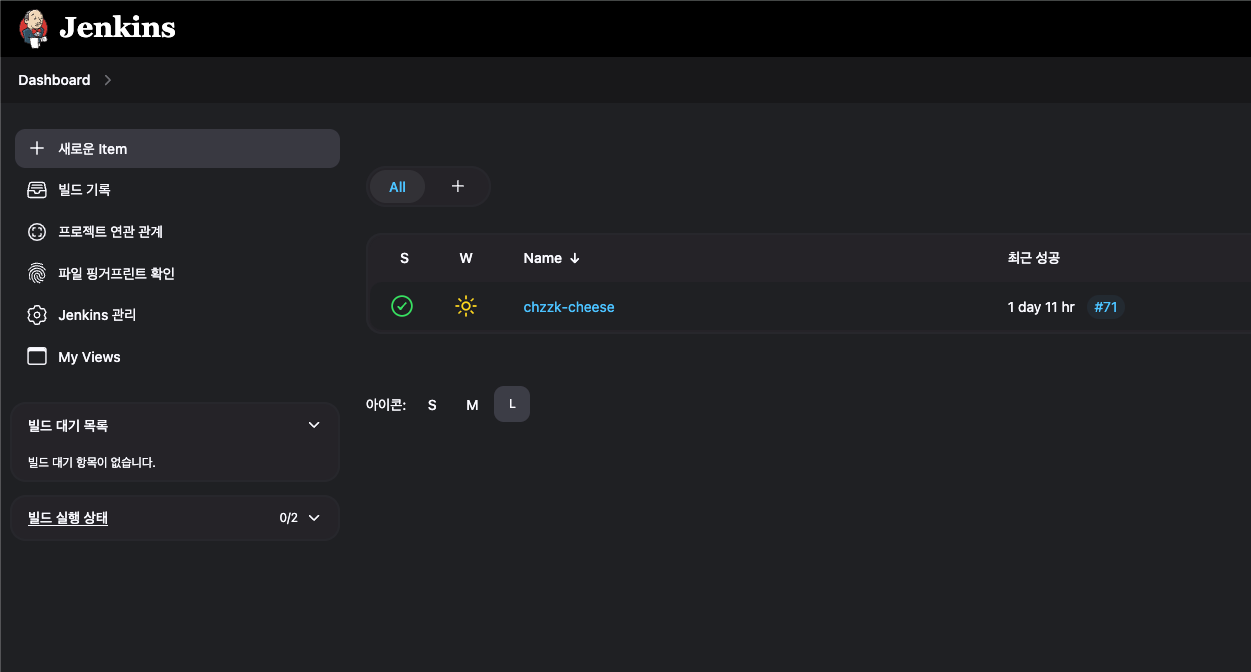Image resolution: width=1251 pixels, height=672 pixels.
Task: Open build #71 link
Action: pos(1106,307)
